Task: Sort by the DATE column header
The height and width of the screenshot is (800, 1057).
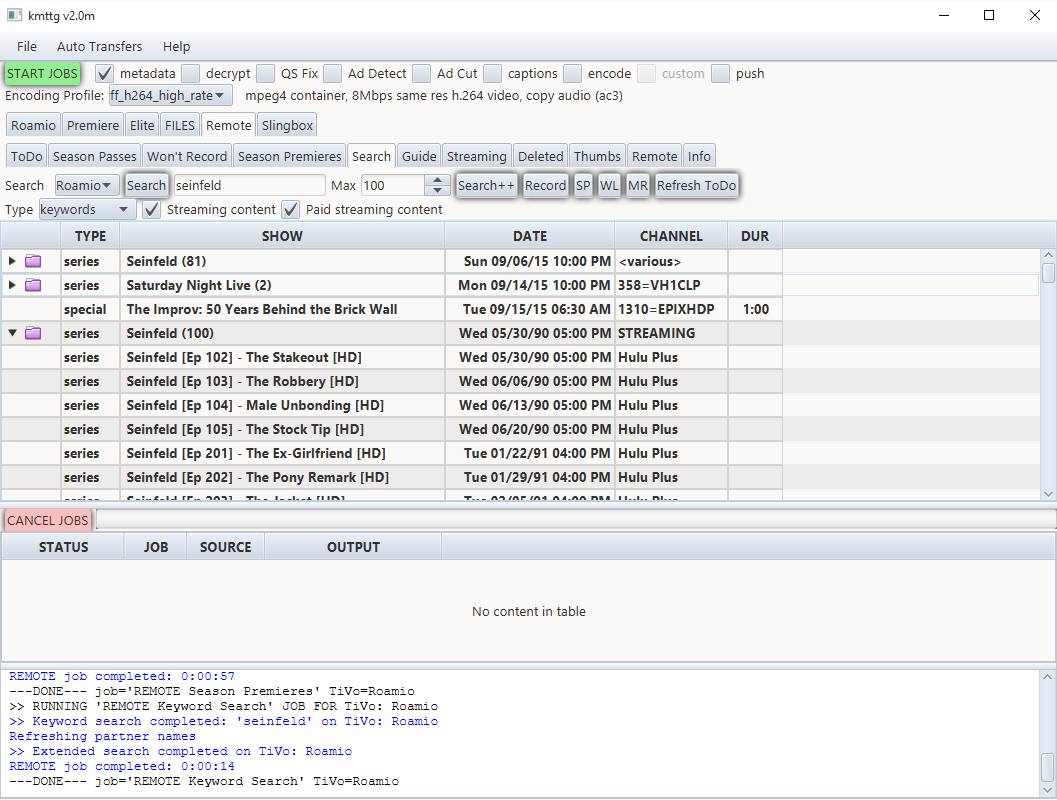Action: (530, 236)
